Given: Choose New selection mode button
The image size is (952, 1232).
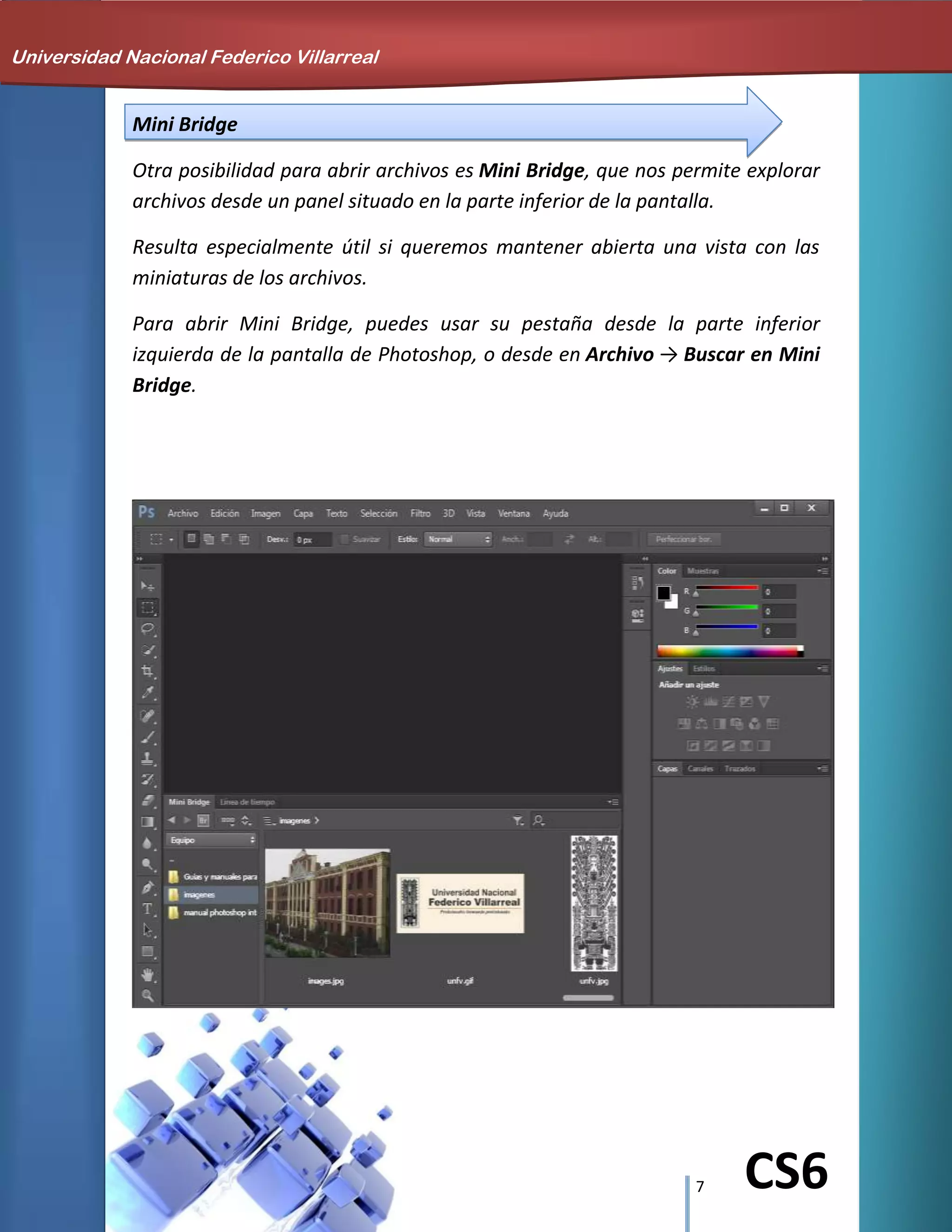Looking at the screenshot, I should (x=191, y=539).
